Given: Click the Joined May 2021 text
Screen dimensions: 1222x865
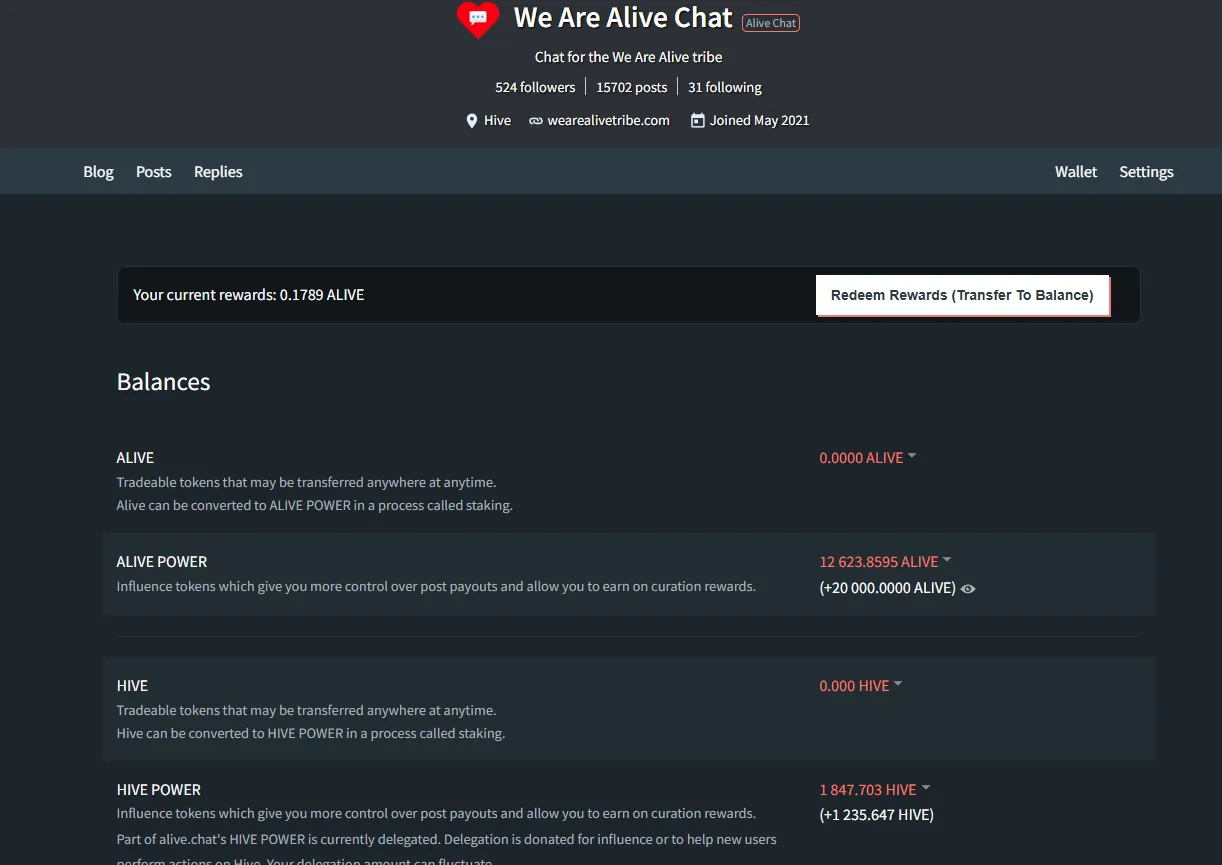Looking at the screenshot, I should pyautogui.click(x=760, y=121).
